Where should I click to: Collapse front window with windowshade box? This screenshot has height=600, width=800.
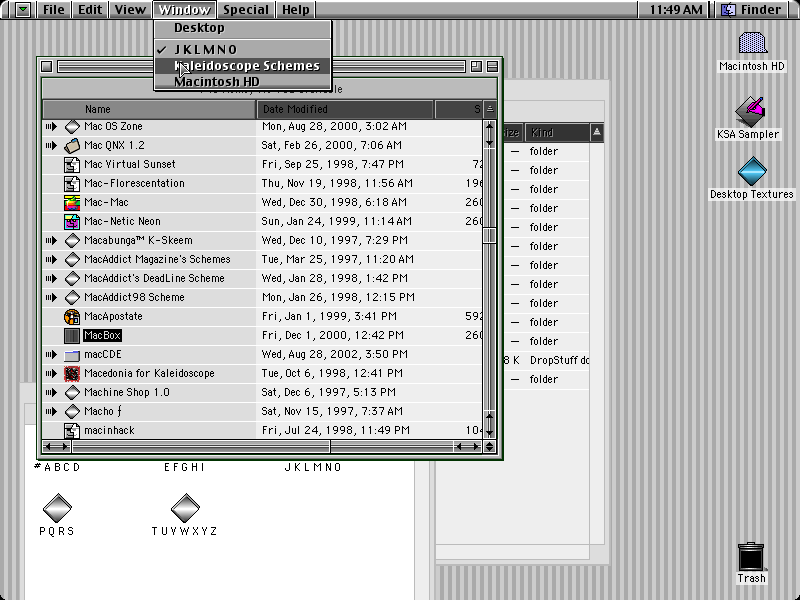pos(492,66)
